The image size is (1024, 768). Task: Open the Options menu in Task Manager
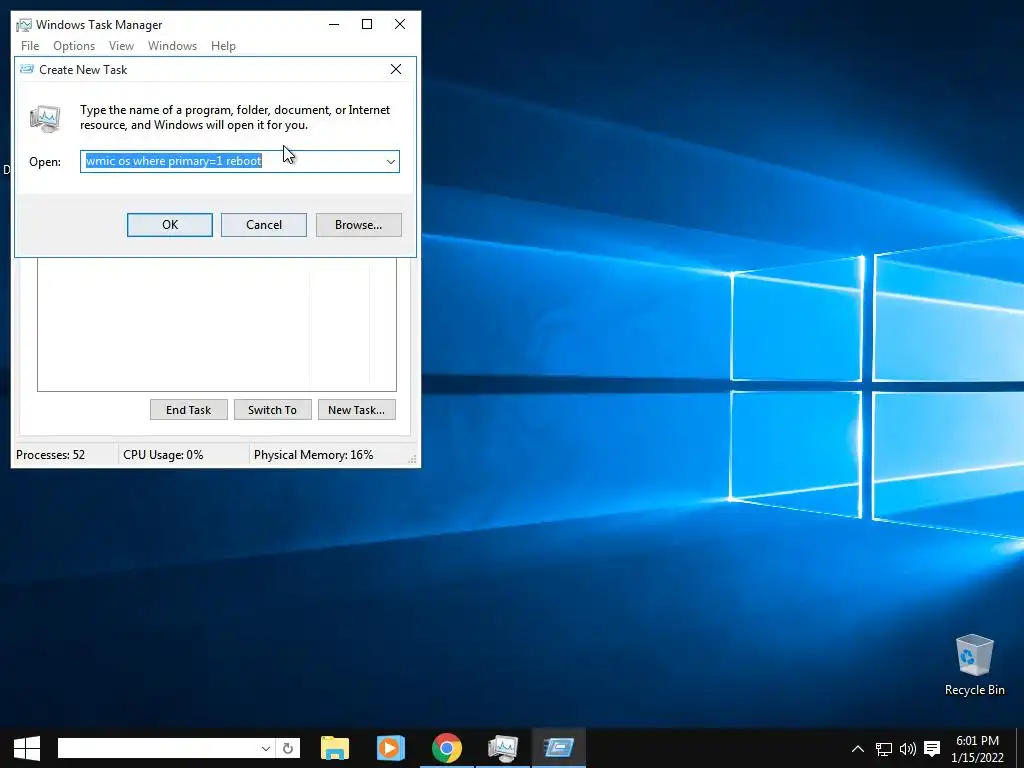pyautogui.click(x=74, y=46)
